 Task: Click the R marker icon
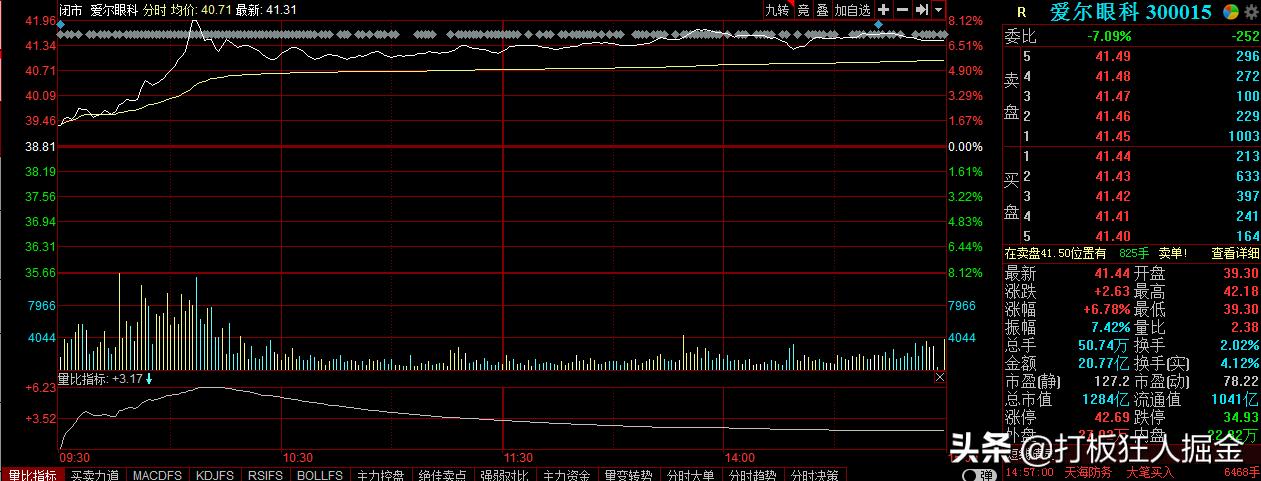1021,13
